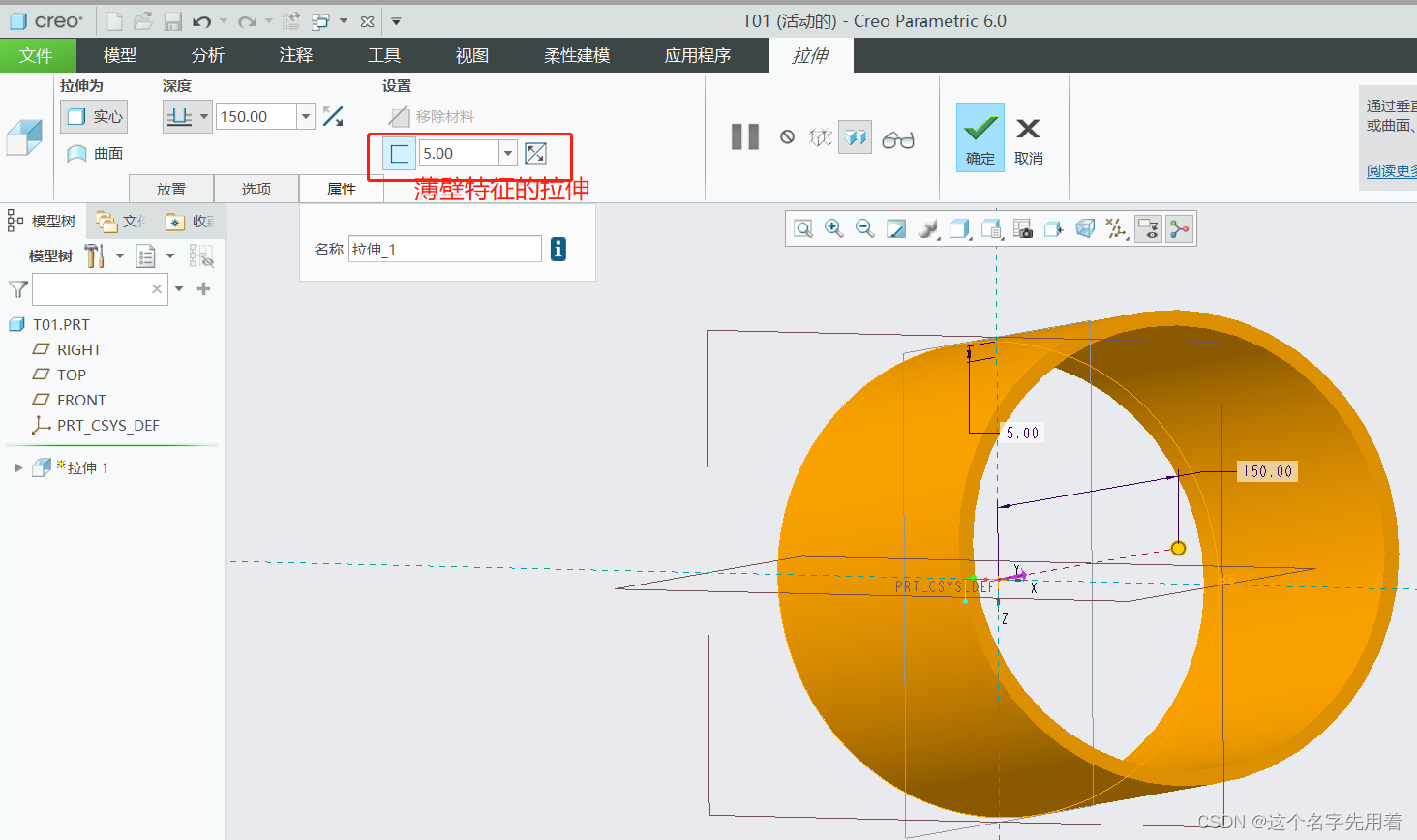Image resolution: width=1417 pixels, height=840 pixels.
Task: Select Solid (实心) extrude type
Action: coord(94,116)
